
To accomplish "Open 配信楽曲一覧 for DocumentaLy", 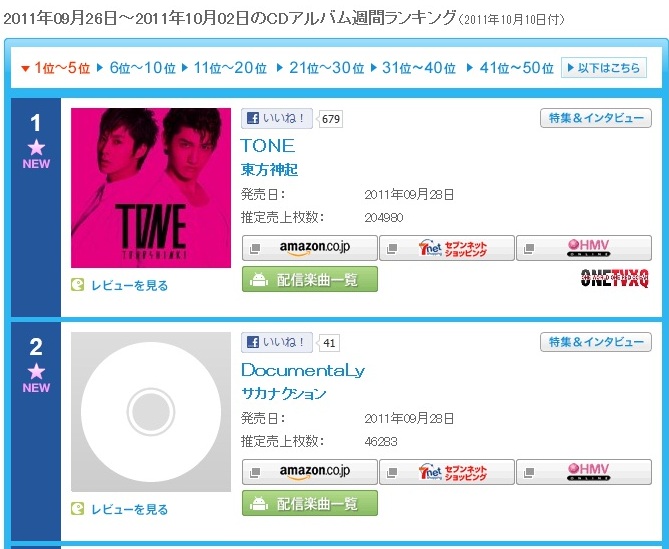I will [310, 503].
